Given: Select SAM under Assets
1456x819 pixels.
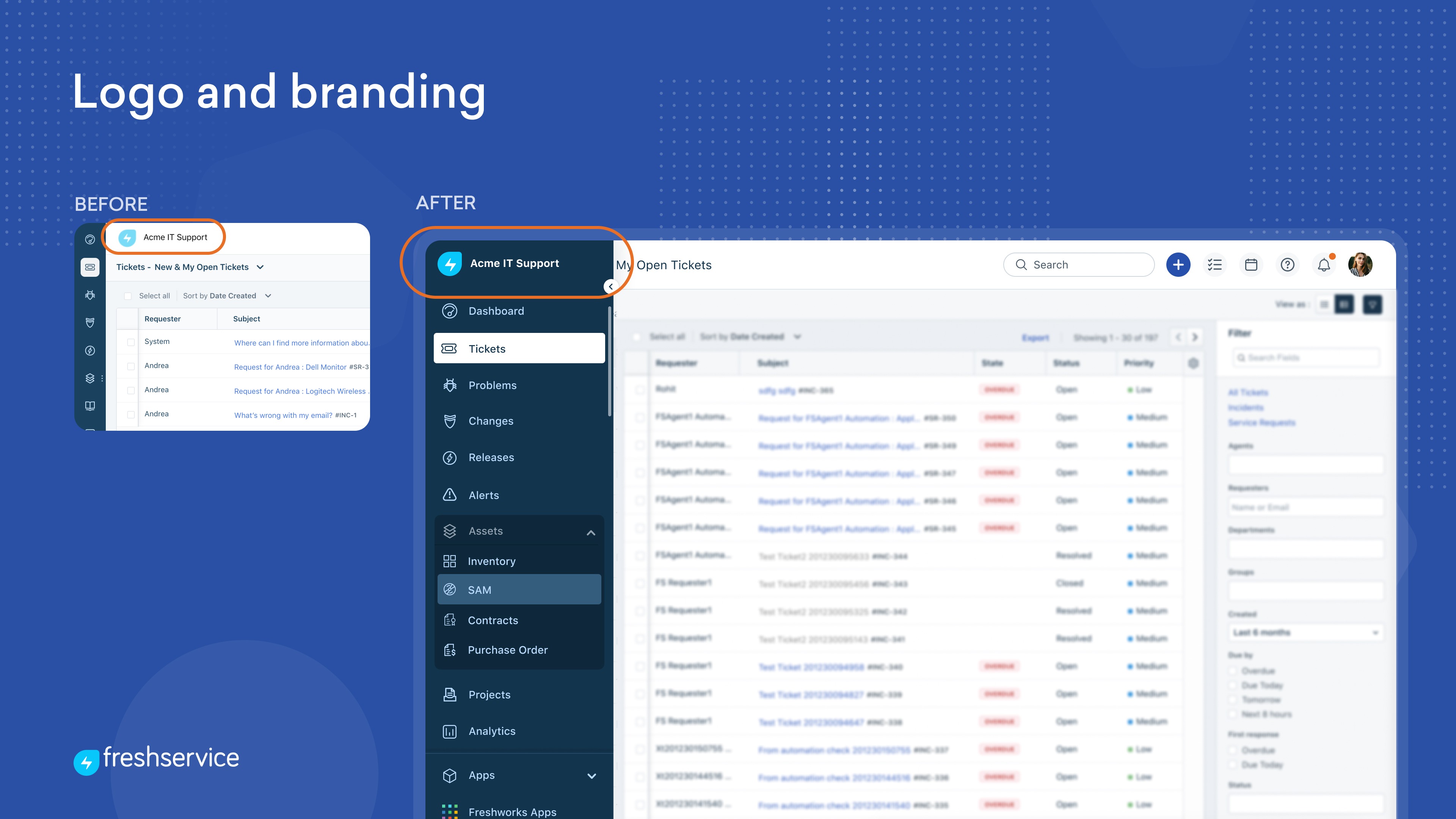Looking at the screenshot, I should click(x=519, y=590).
